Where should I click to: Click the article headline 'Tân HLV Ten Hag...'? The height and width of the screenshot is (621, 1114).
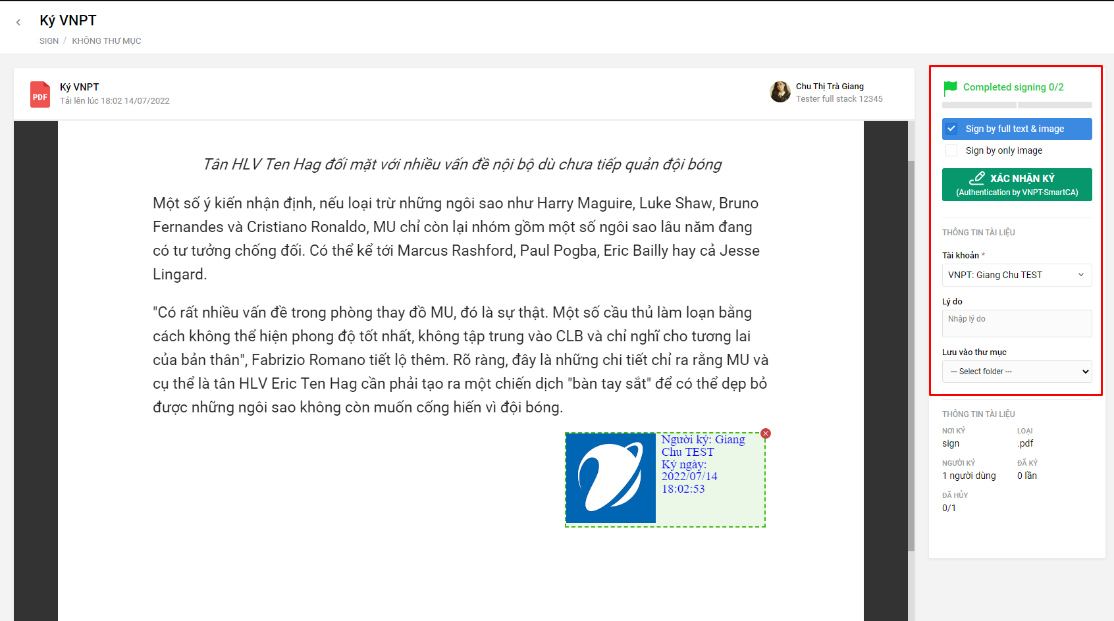click(x=462, y=165)
